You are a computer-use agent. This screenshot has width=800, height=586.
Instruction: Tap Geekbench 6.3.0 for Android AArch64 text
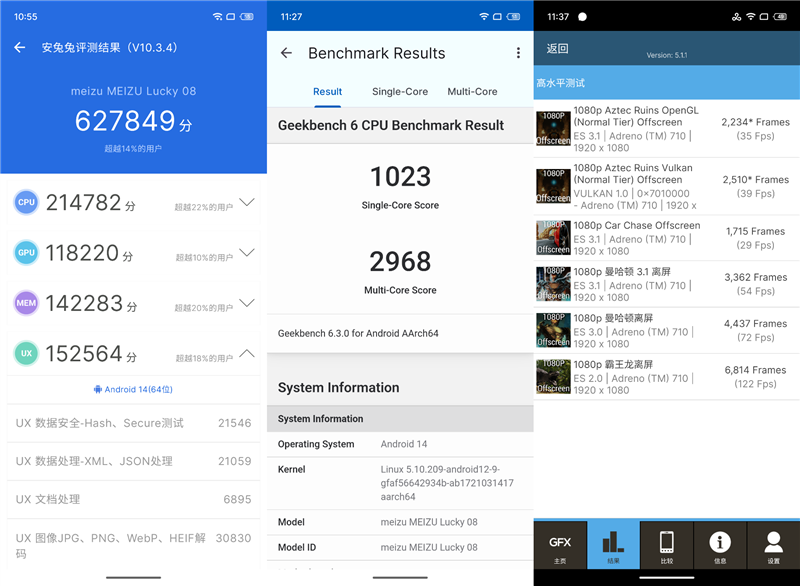coord(358,334)
